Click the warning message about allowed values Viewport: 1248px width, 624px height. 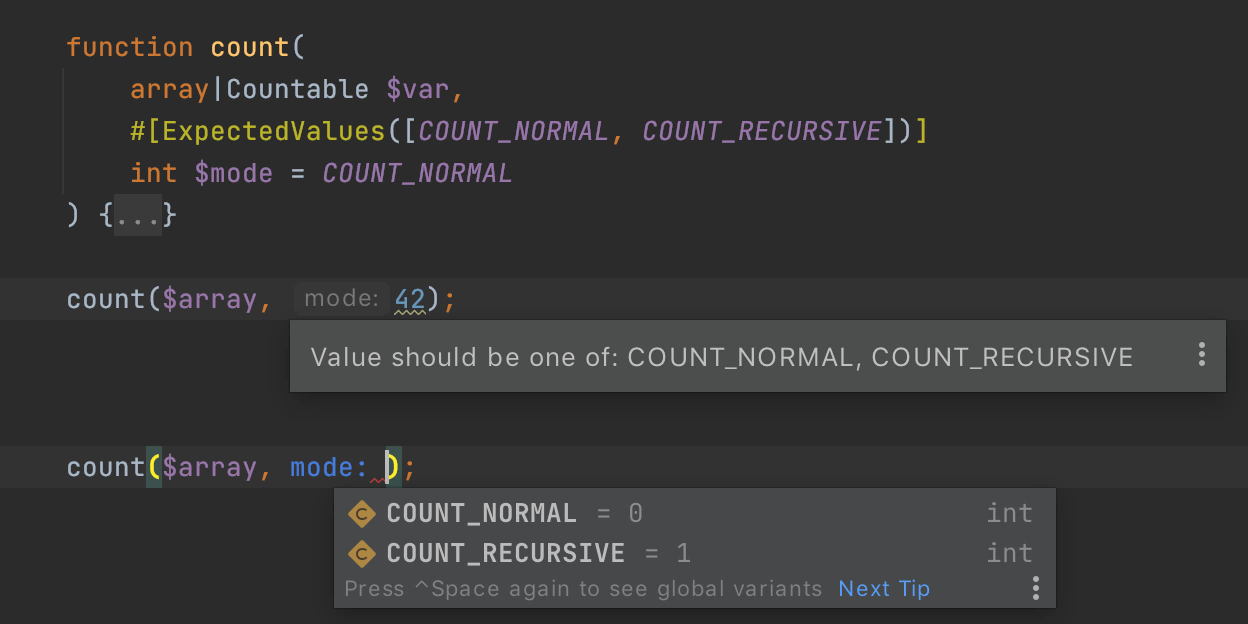(x=722, y=356)
